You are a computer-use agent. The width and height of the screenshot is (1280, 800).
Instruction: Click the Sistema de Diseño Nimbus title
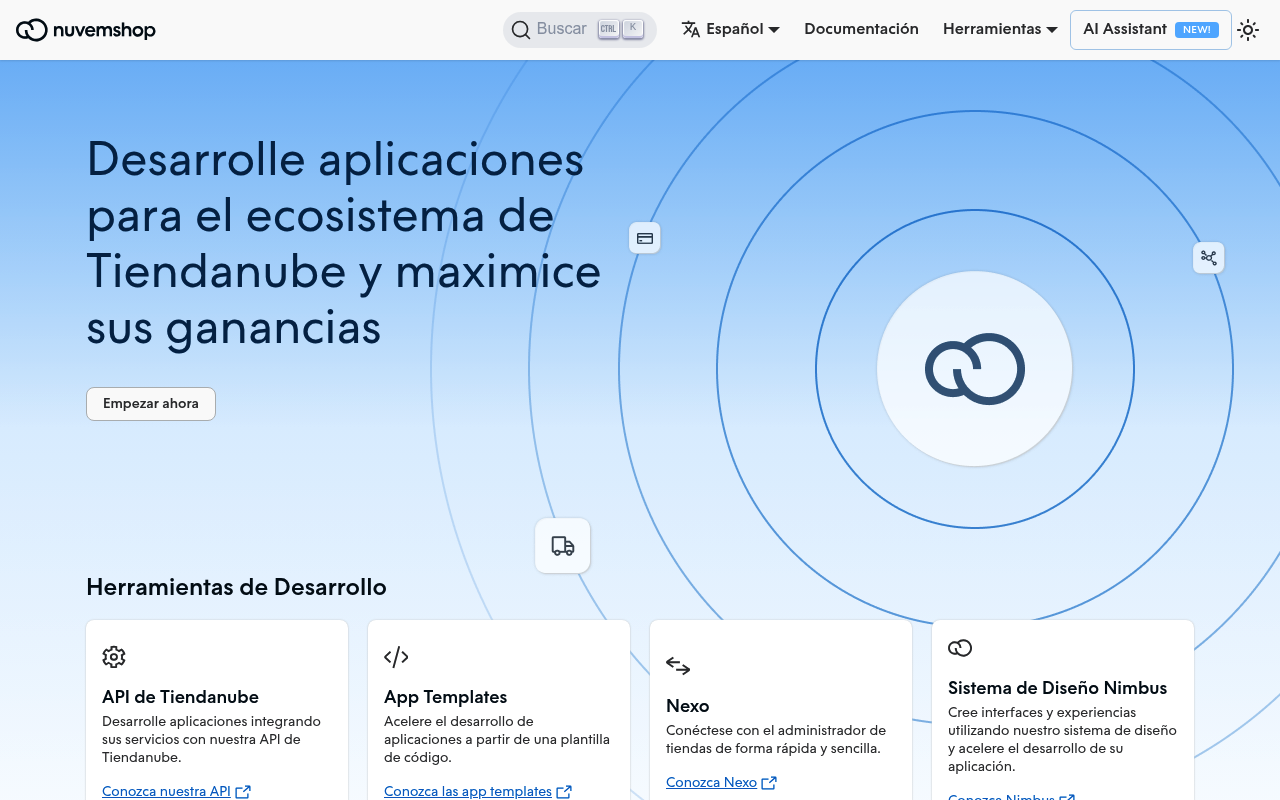coord(1058,688)
